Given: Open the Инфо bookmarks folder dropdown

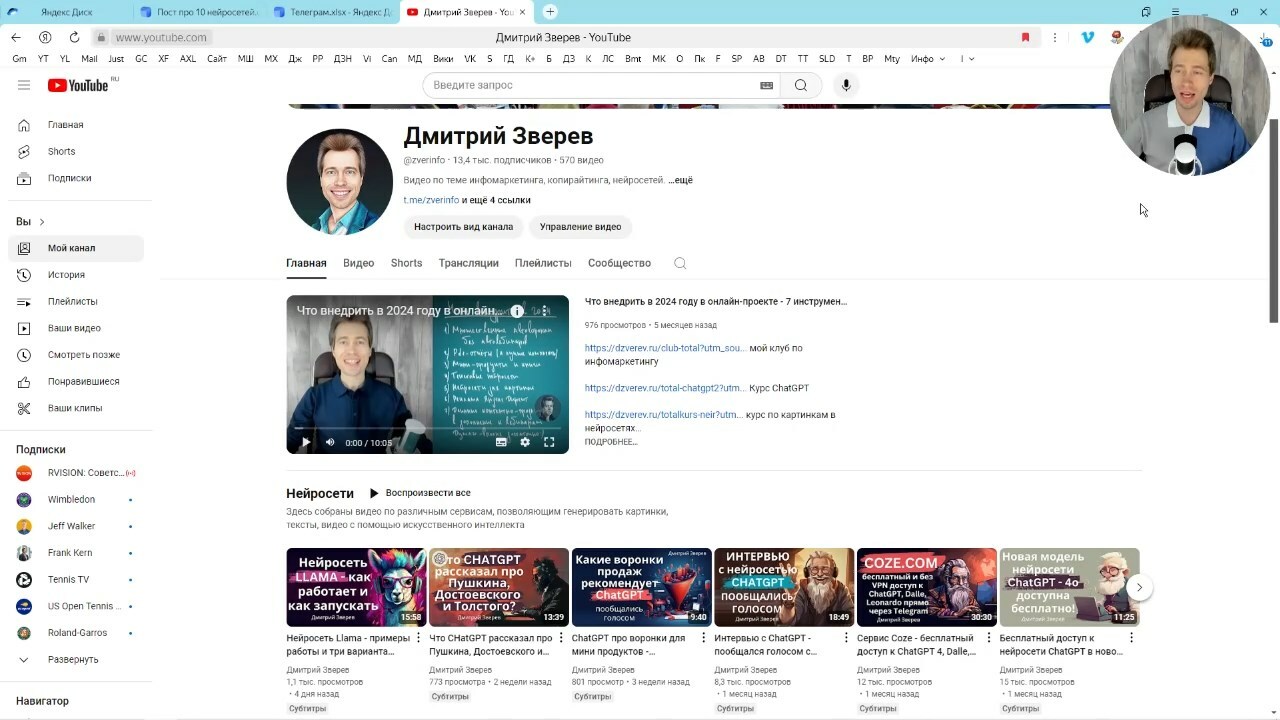Looking at the screenshot, I should point(928,59).
